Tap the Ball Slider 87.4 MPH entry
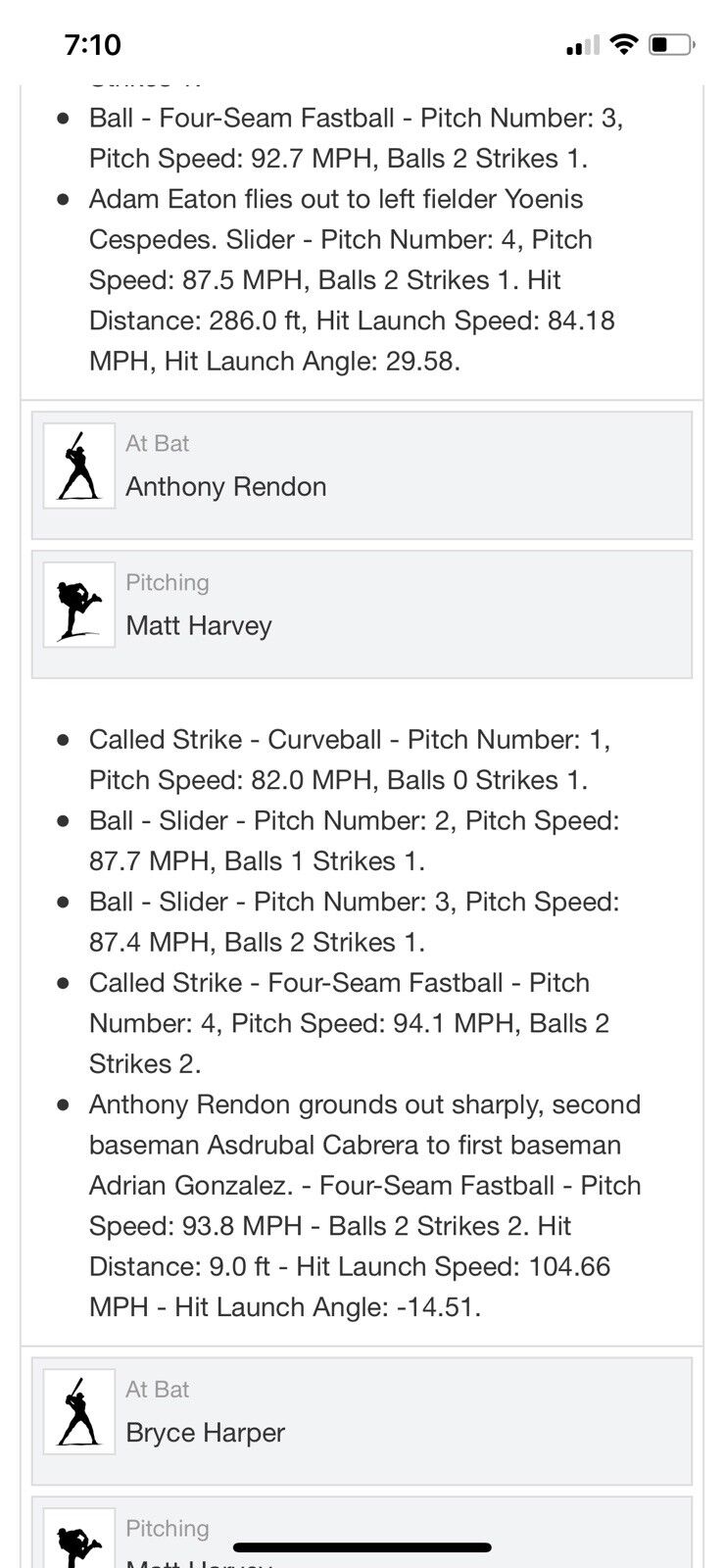724x1568 pixels. 354,922
